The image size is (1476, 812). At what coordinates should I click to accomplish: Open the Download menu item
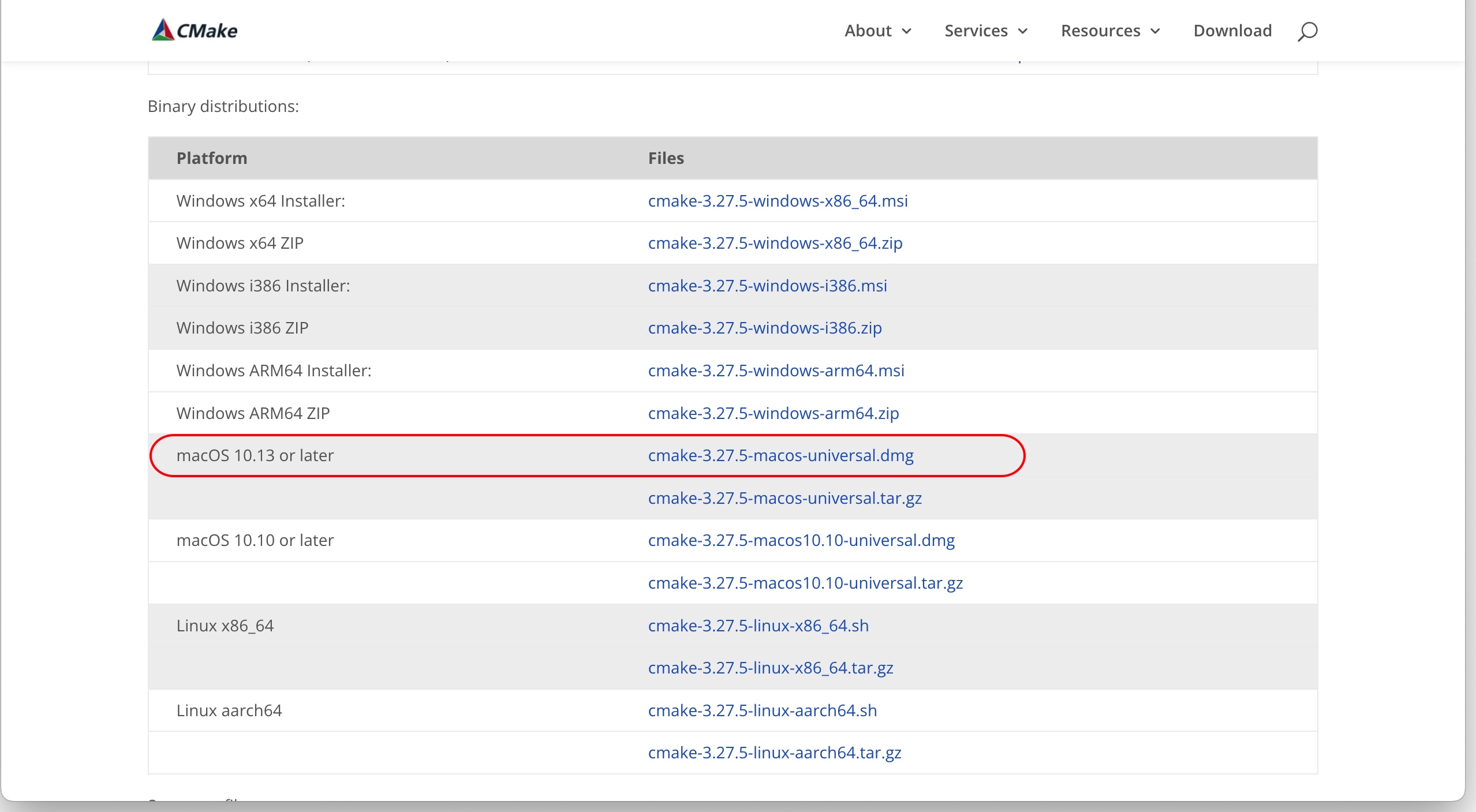click(x=1232, y=31)
